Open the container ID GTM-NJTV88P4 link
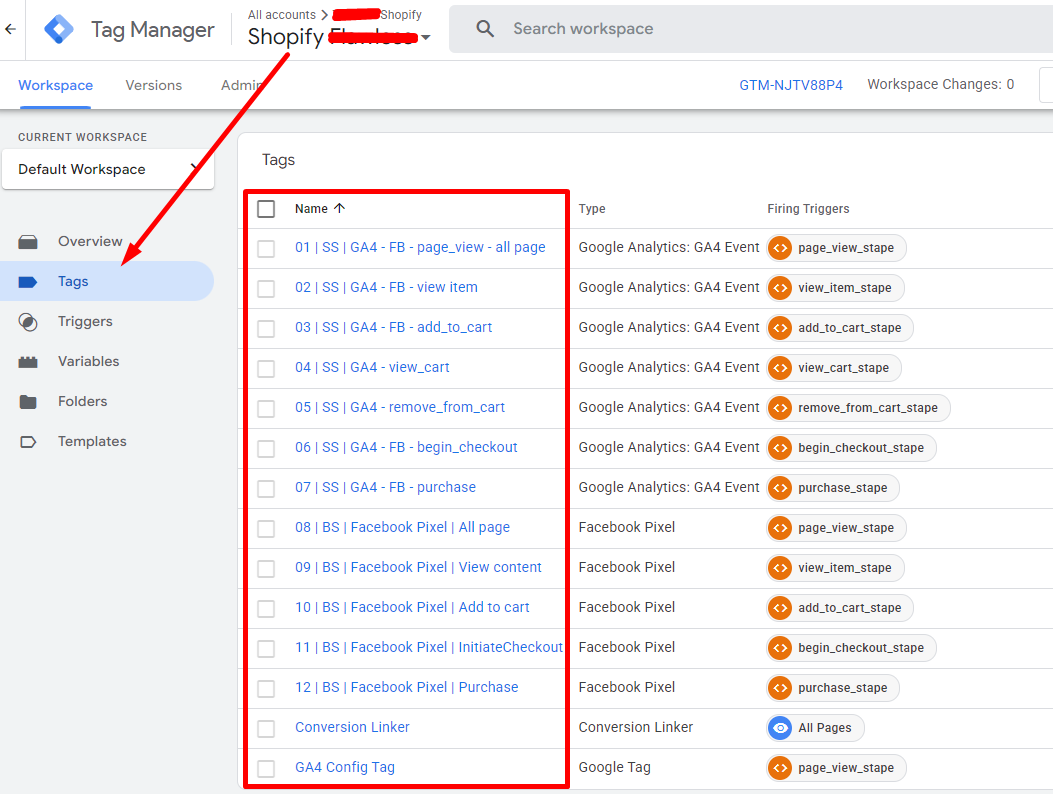The image size is (1053, 794). 790,85
